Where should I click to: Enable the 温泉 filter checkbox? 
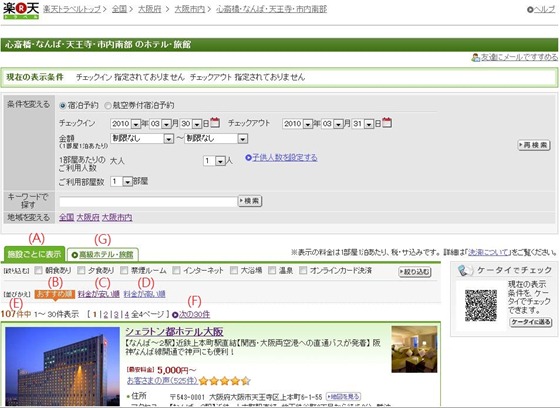[x=272, y=270]
